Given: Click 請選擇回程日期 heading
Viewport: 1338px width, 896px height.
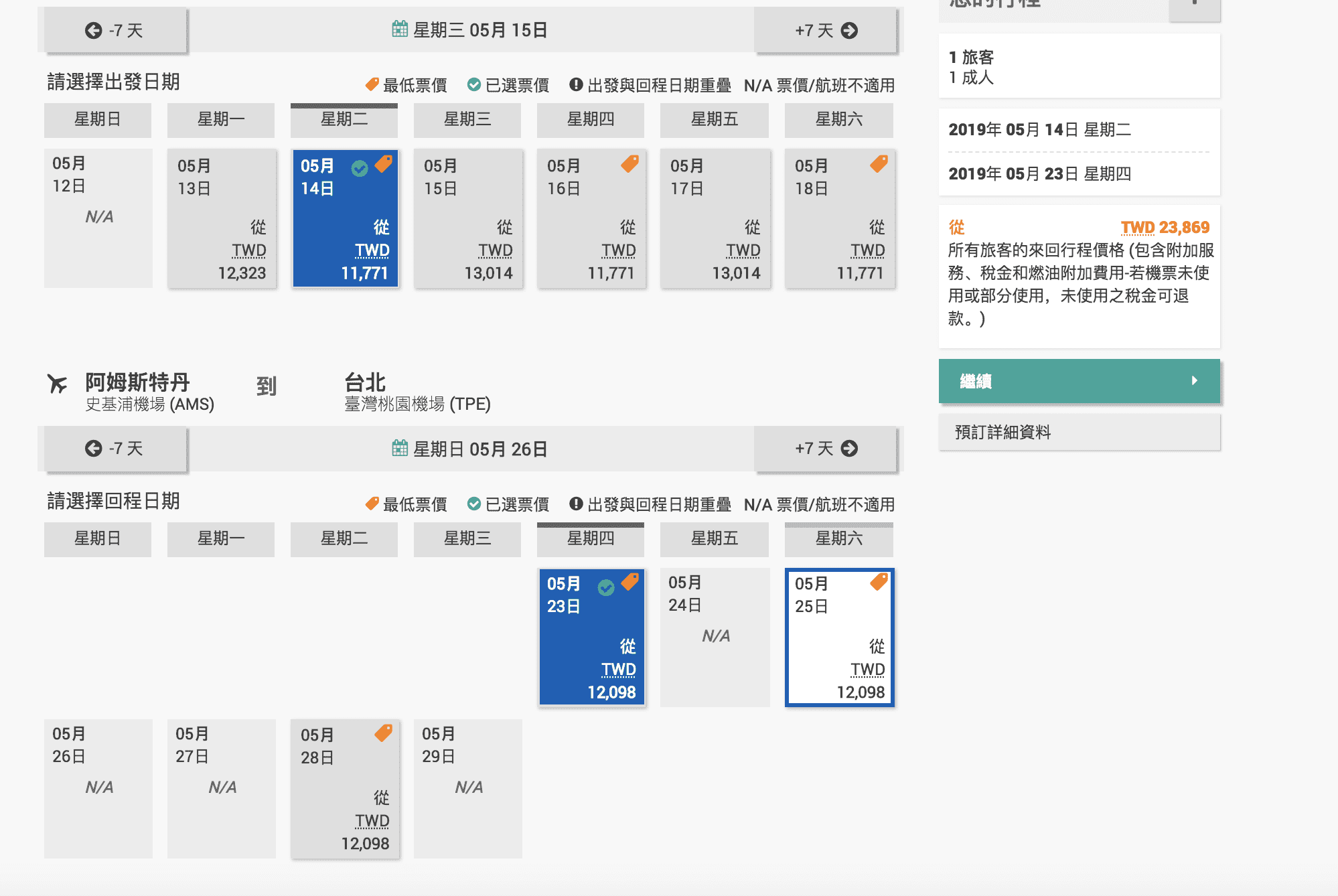Looking at the screenshot, I should pyautogui.click(x=113, y=501).
